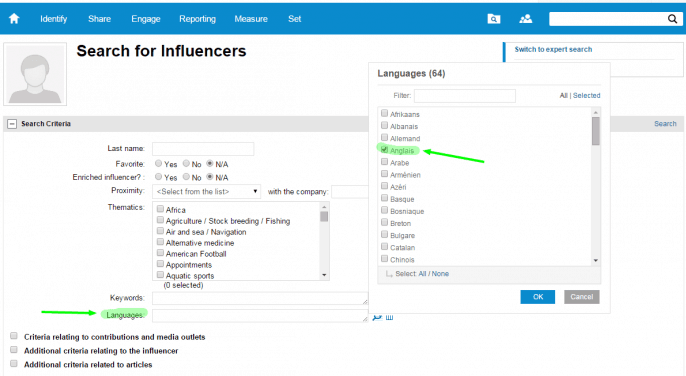
Task: Click the Last name input field
Action: click(x=203, y=149)
